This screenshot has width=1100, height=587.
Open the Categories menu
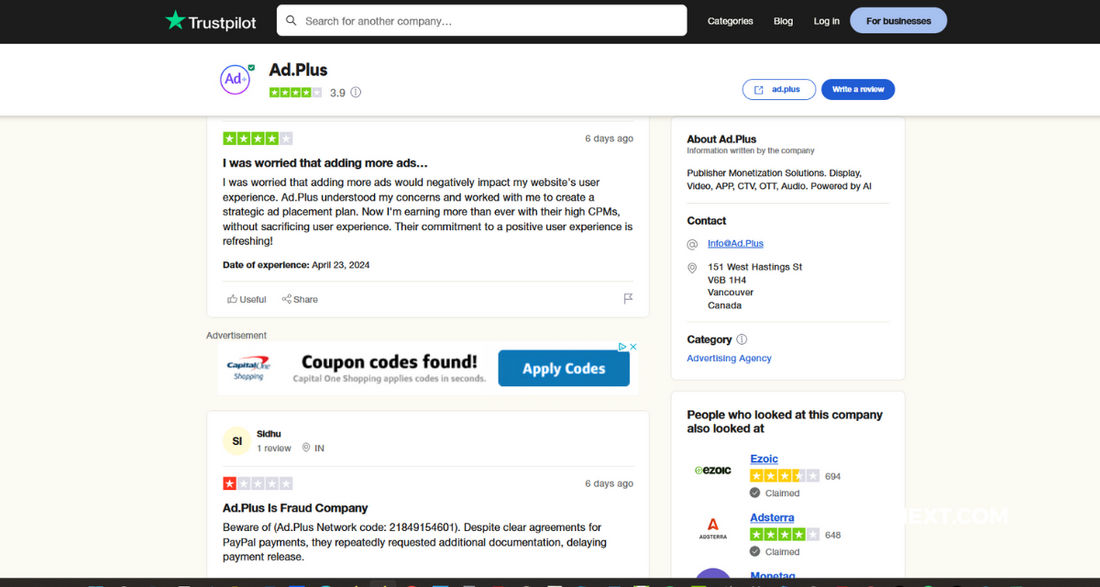point(730,20)
